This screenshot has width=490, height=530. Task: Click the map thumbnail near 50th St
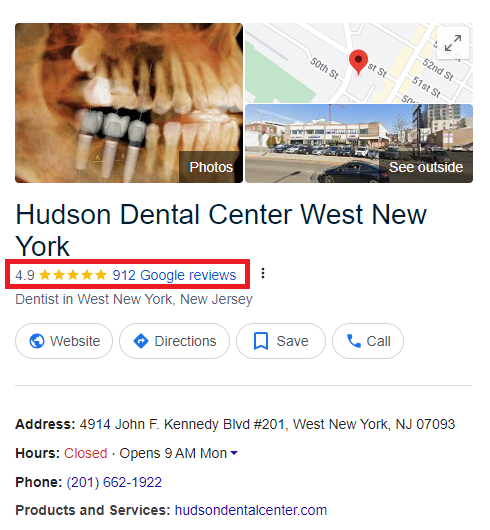click(359, 63)
